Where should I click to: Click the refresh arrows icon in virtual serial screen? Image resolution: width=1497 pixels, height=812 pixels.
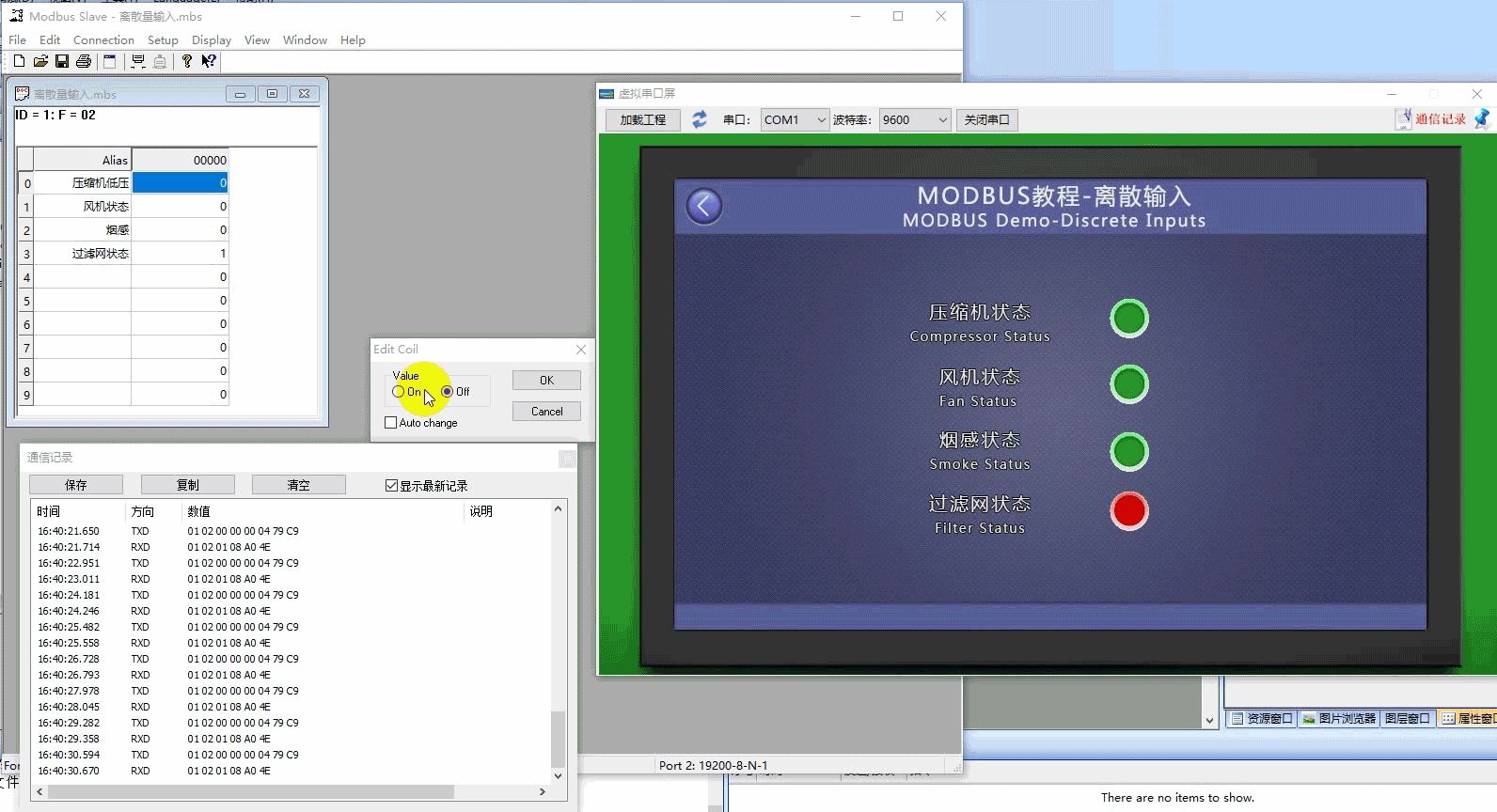(x=700, y=119)
